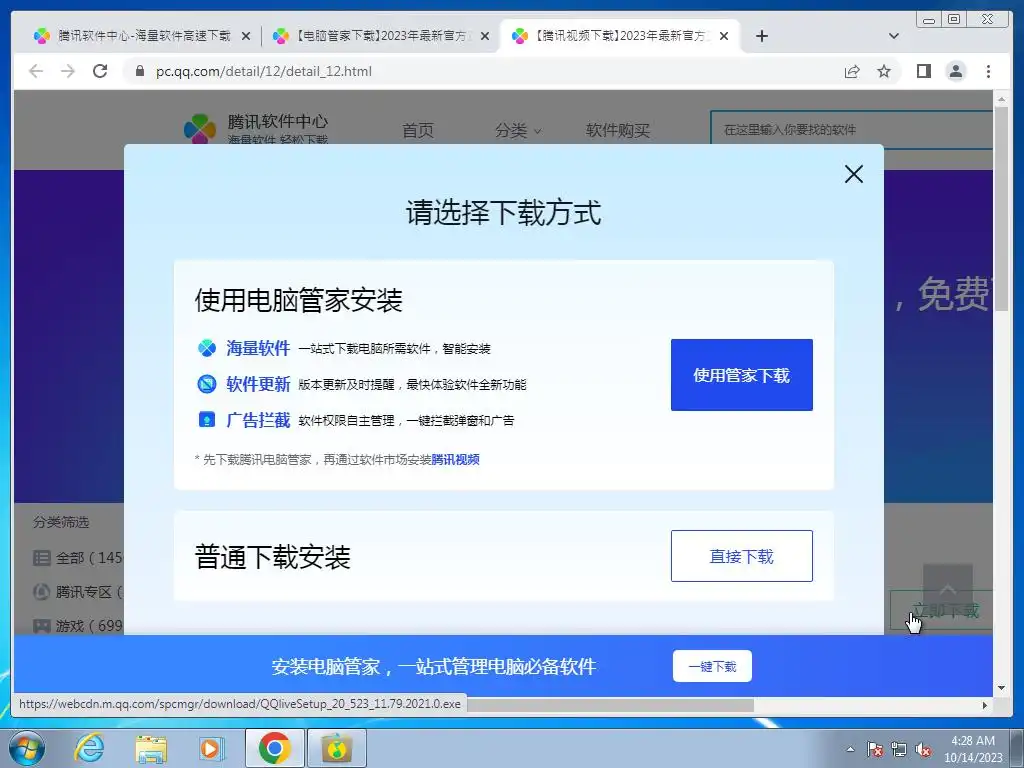Viewport: 1024px width, 768px height.
Task: Click the horizontal scrollbar right arrow
Action: (985, 705)
